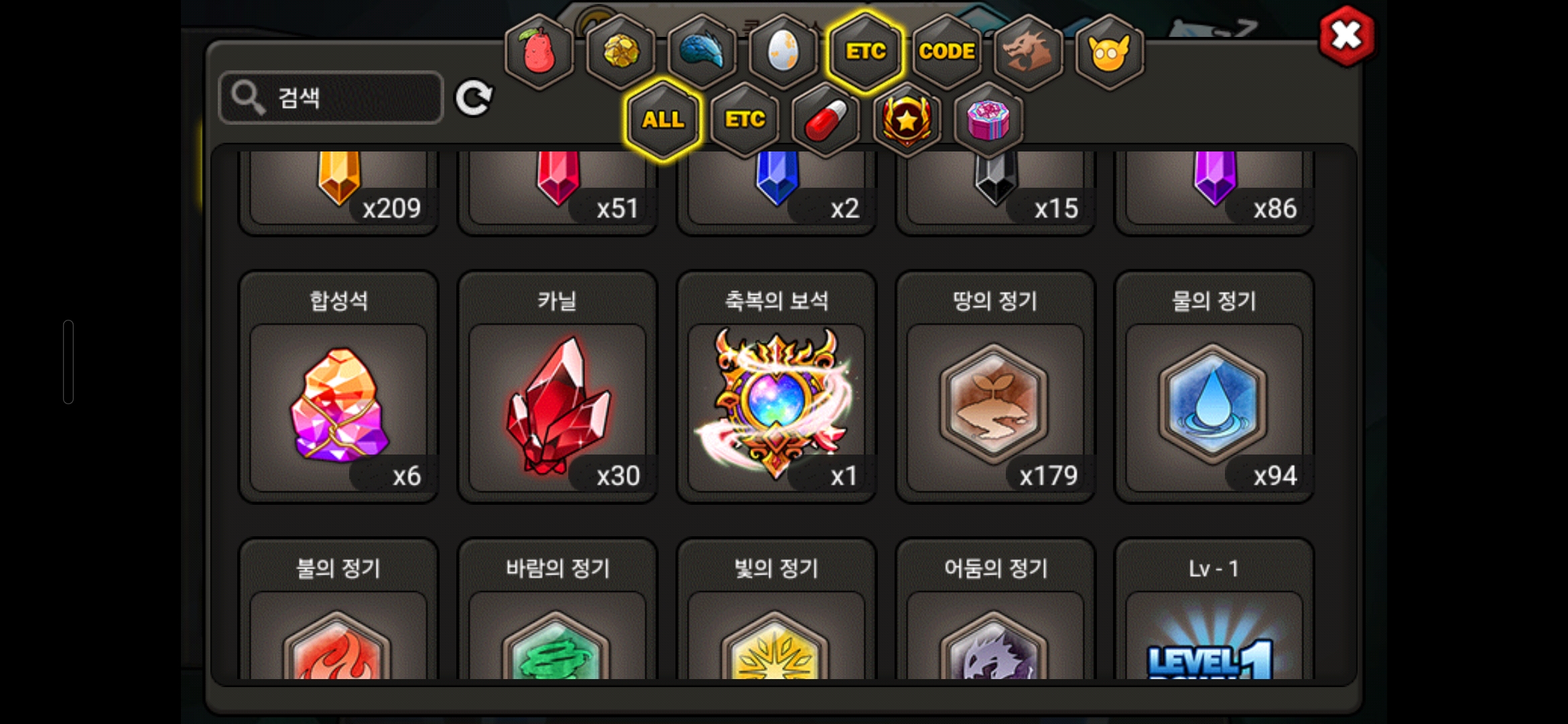The image size is (1568, 724).
Task: Select the ALL sub-filter hexagon
Action: 663,120
